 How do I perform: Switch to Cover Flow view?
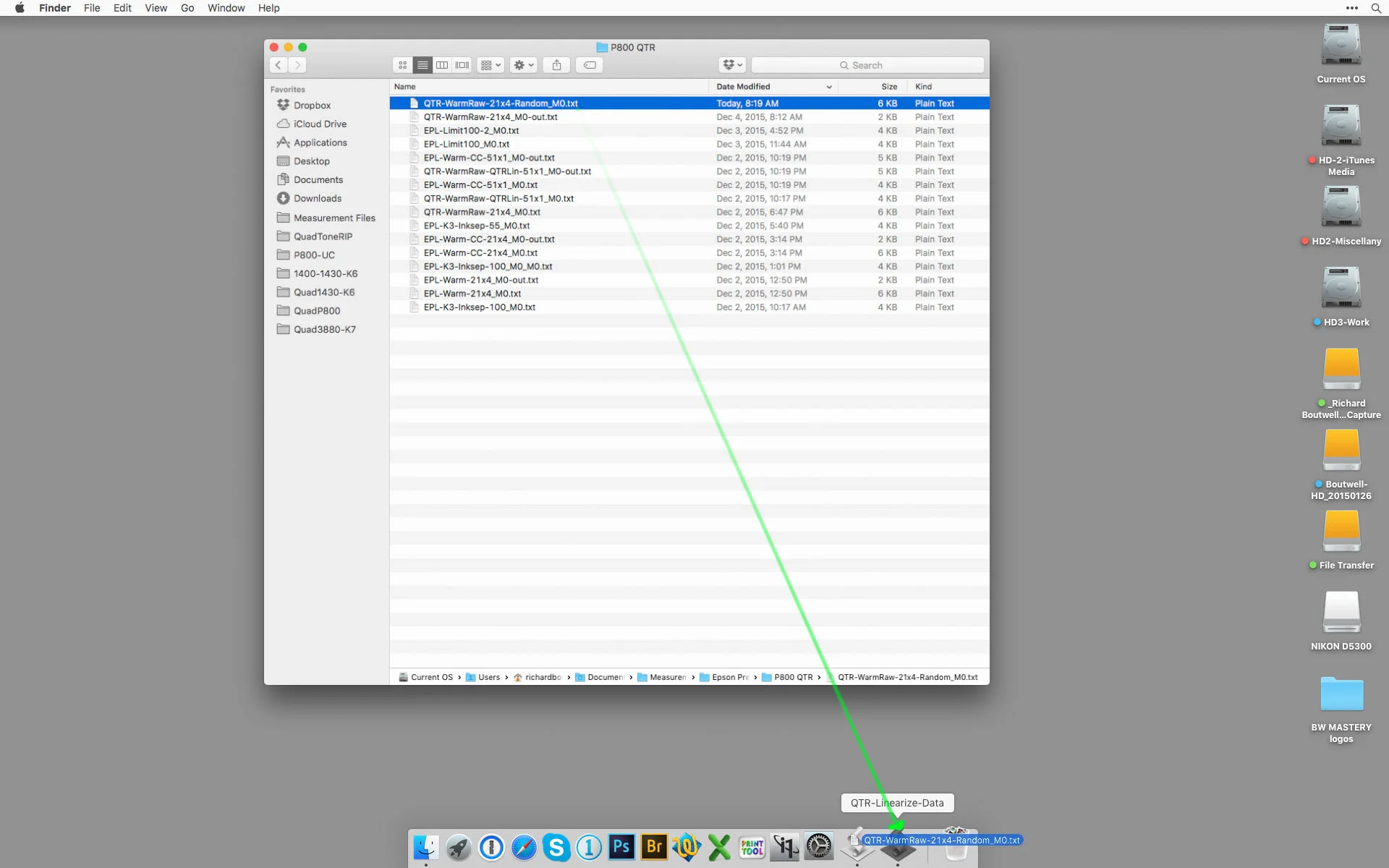[462, 65]
